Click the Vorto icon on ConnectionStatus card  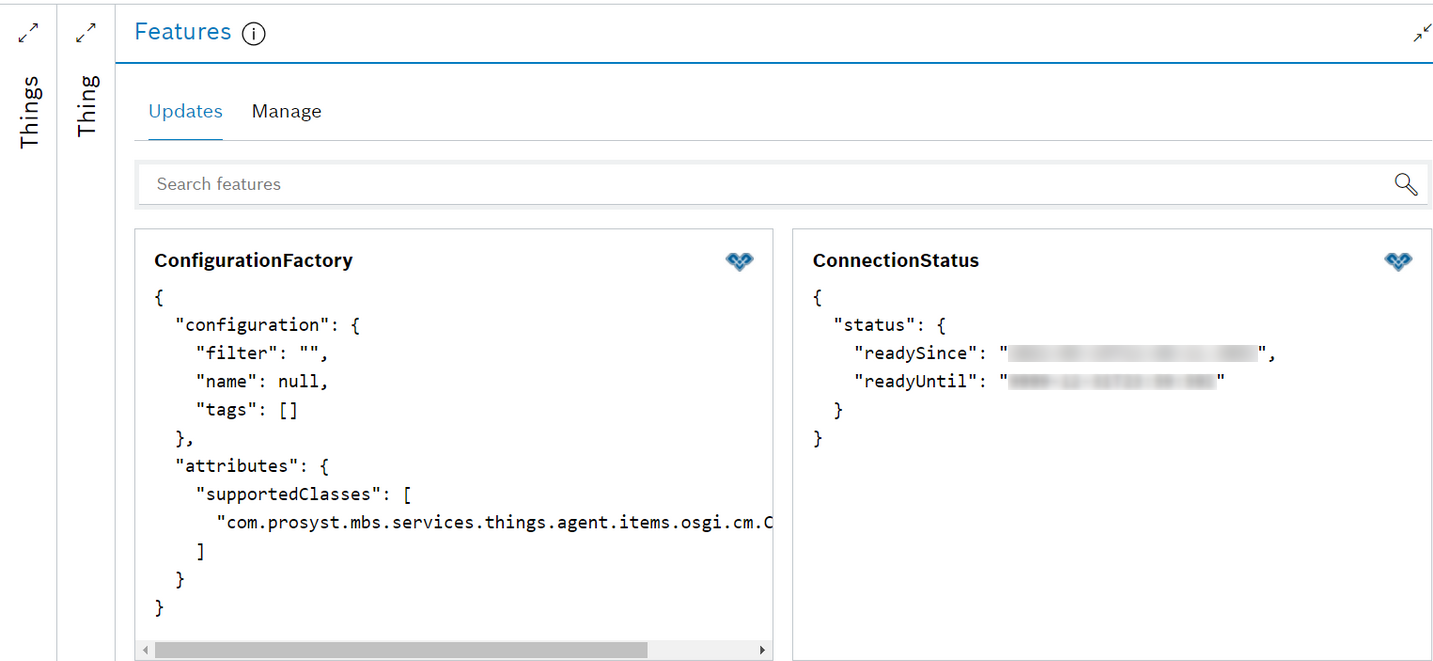click(1398, 261)
